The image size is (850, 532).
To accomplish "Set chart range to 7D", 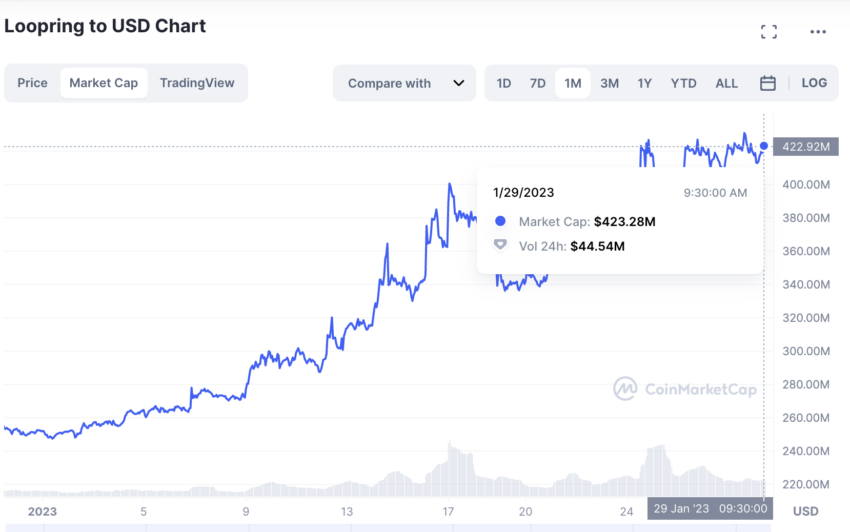I will click(x=538, y=83).
